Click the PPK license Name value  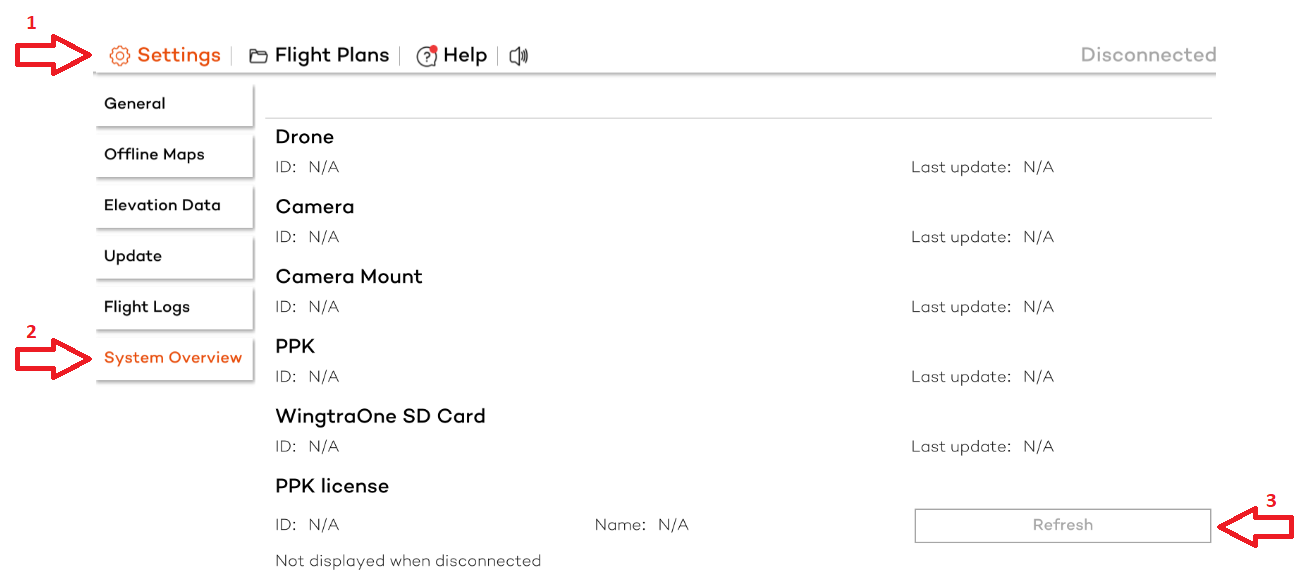(673, 525)
